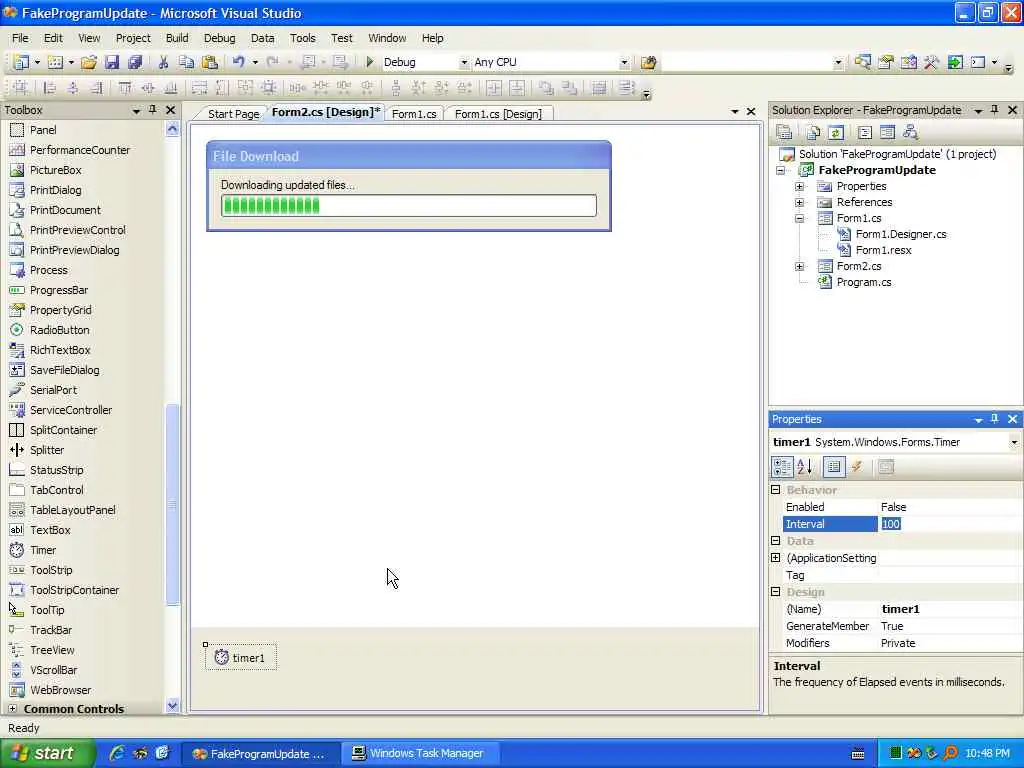Click the Undo toolbar icon
The image size is (1024, 768).
tap(238, 62)
